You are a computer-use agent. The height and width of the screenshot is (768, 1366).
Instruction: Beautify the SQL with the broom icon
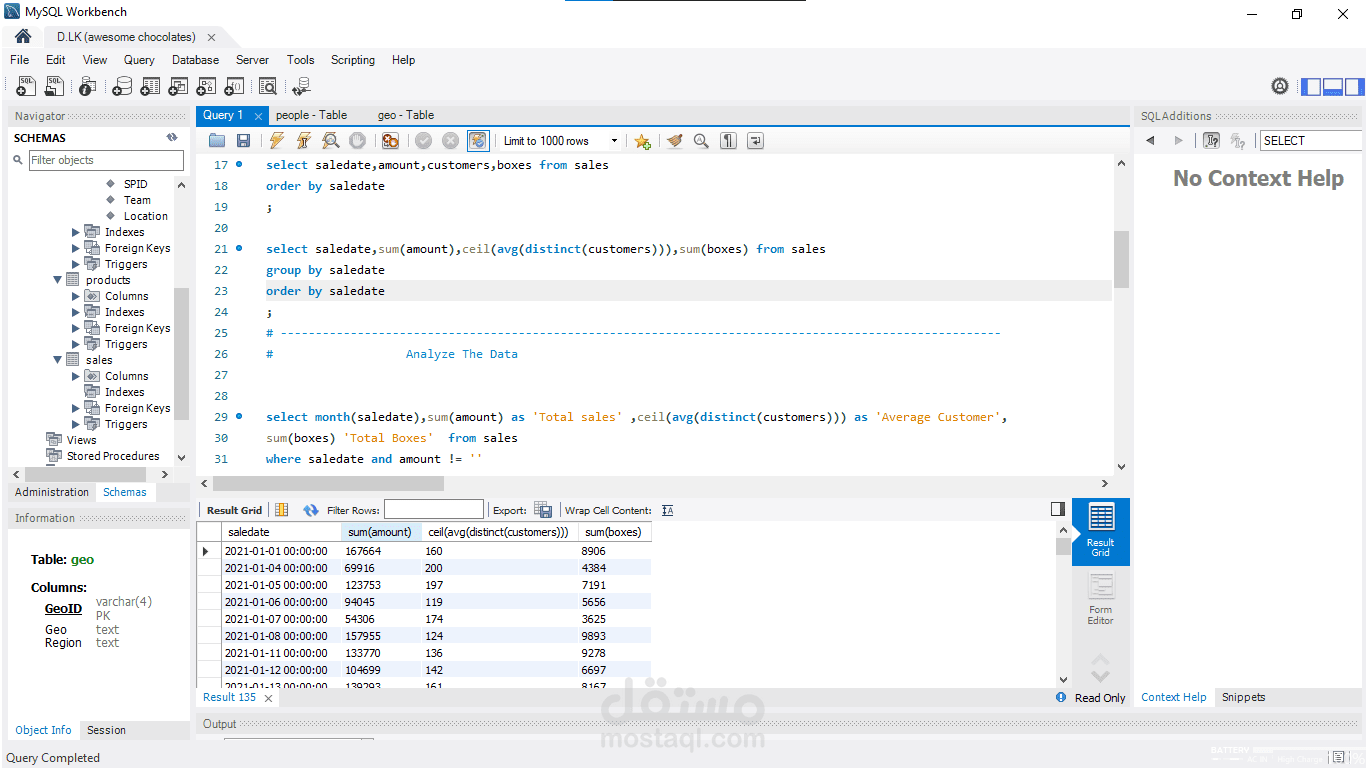tap(675, 141)
